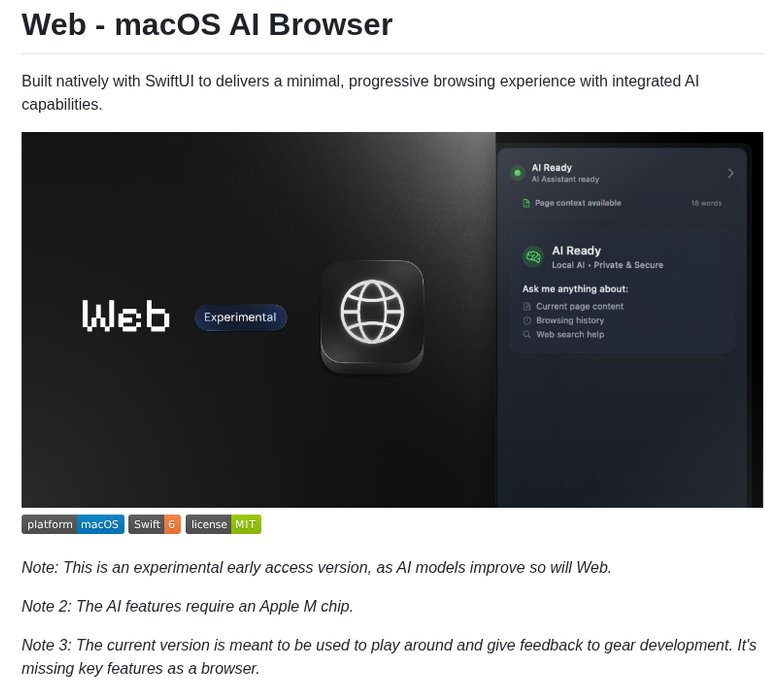The height and width of the screenshot is (700, 781).
Task: Click the '18 words' count text
Action: coord(706,203)
